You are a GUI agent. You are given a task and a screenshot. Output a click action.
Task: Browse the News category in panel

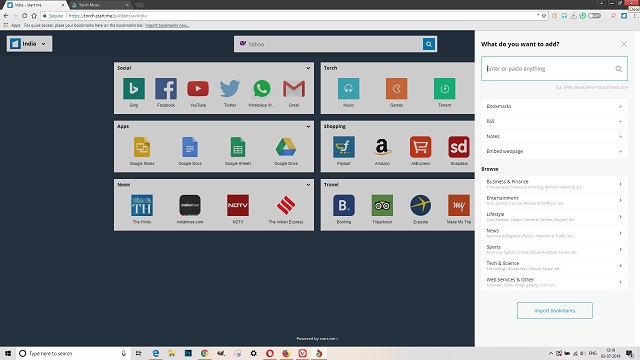[554, 233]
